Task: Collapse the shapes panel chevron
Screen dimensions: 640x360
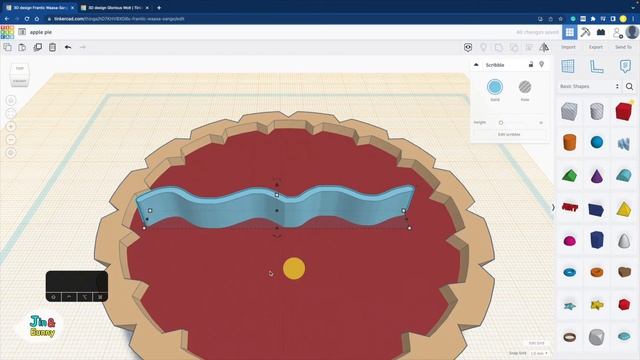Action: (553, 207)
